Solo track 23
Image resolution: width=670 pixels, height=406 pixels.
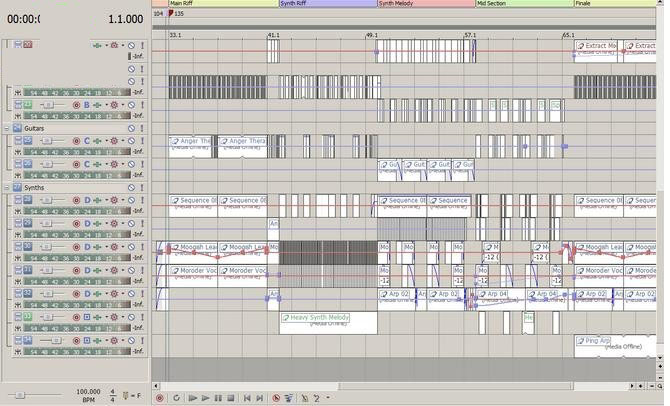click(142, 105)
